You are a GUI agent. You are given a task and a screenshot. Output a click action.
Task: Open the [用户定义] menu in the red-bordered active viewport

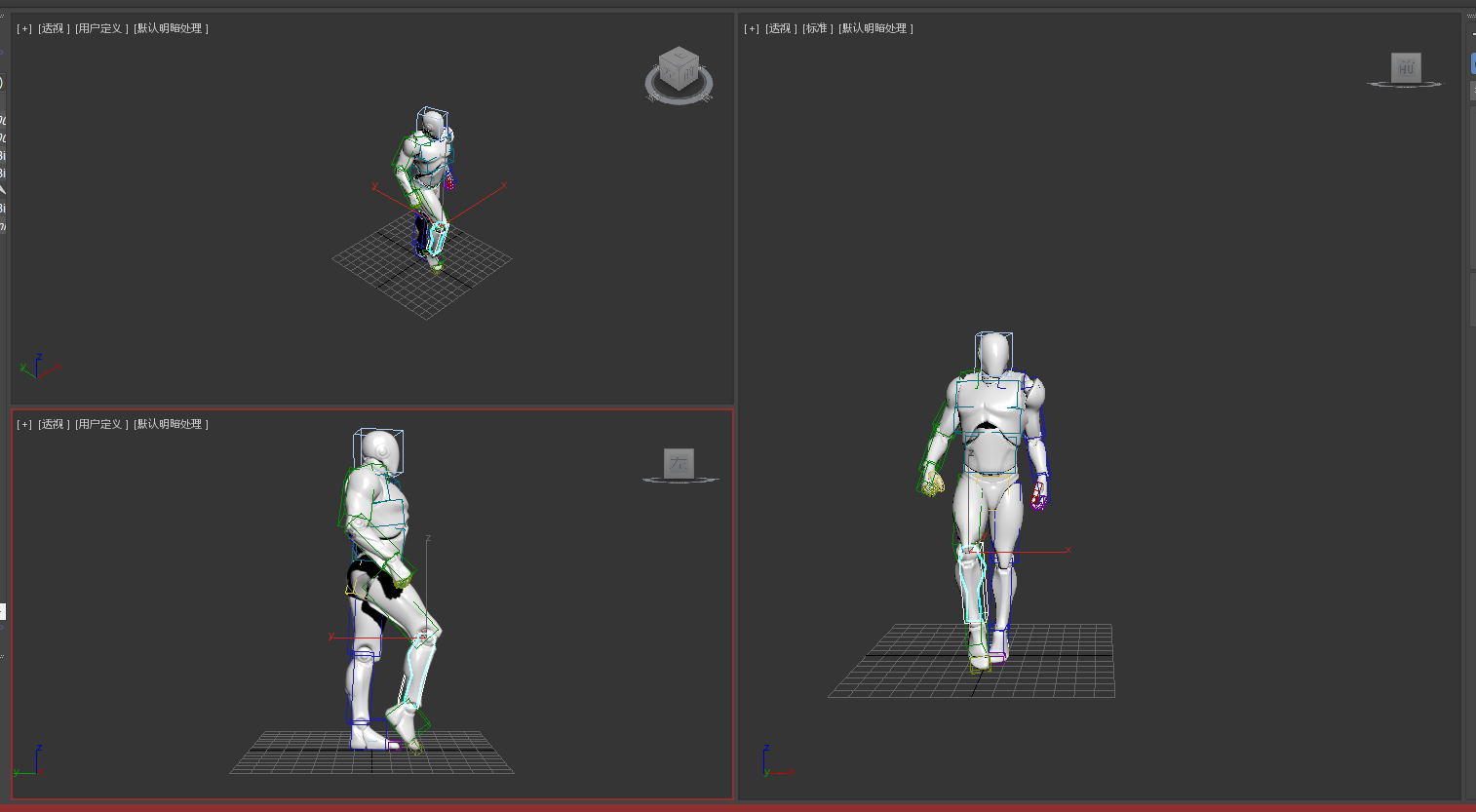[101, 424]
